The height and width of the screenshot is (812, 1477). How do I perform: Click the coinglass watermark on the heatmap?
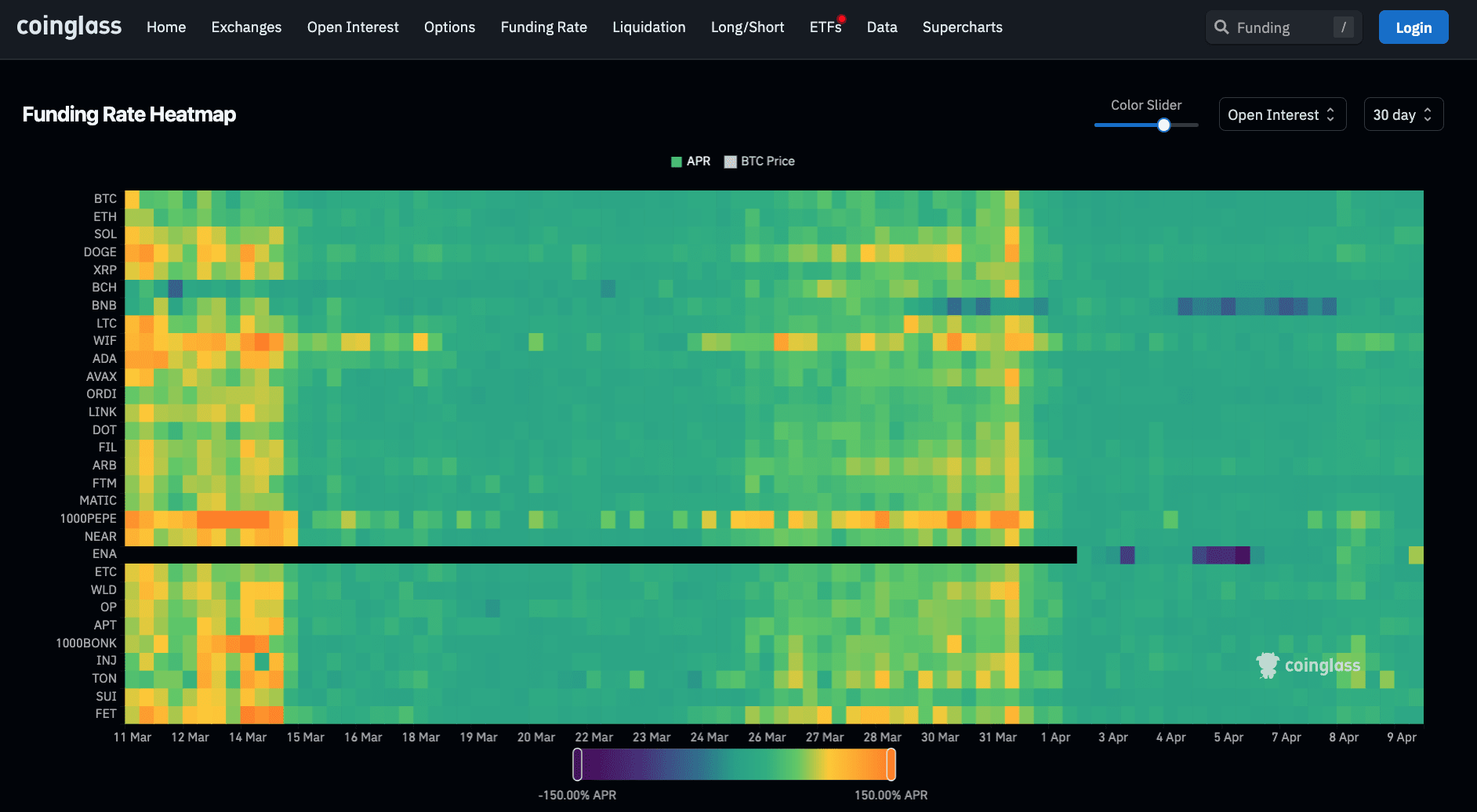pos(1308,665)
